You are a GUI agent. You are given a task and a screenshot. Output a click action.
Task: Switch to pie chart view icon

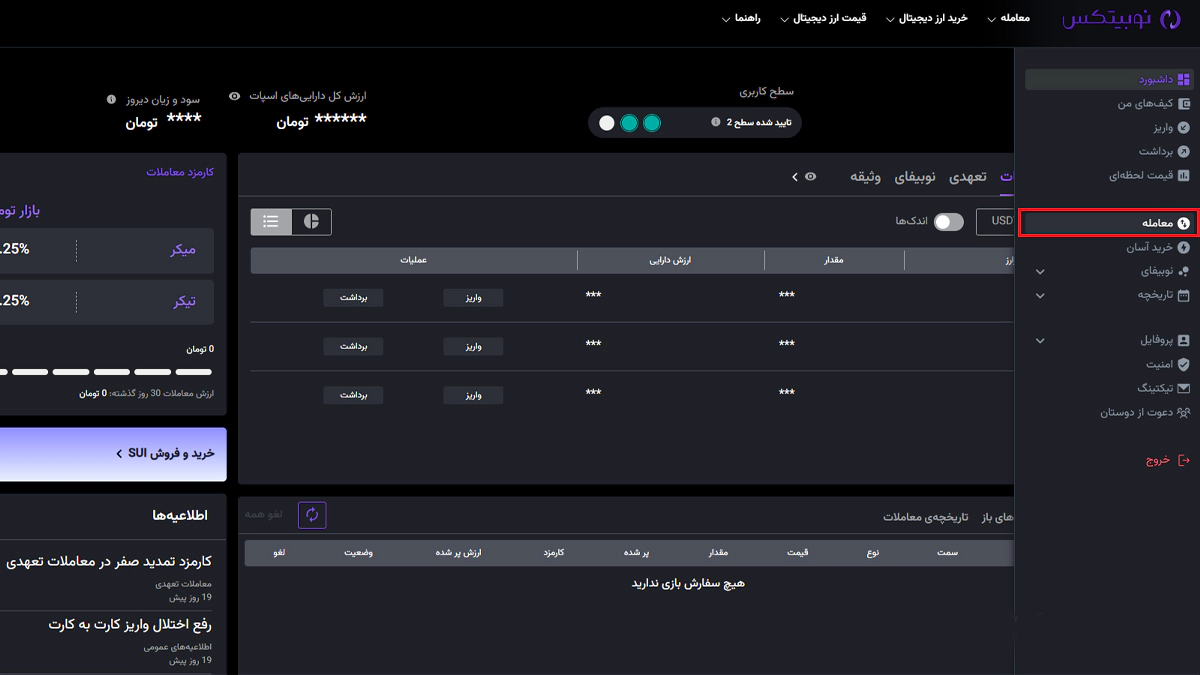[x=311, y=222]
